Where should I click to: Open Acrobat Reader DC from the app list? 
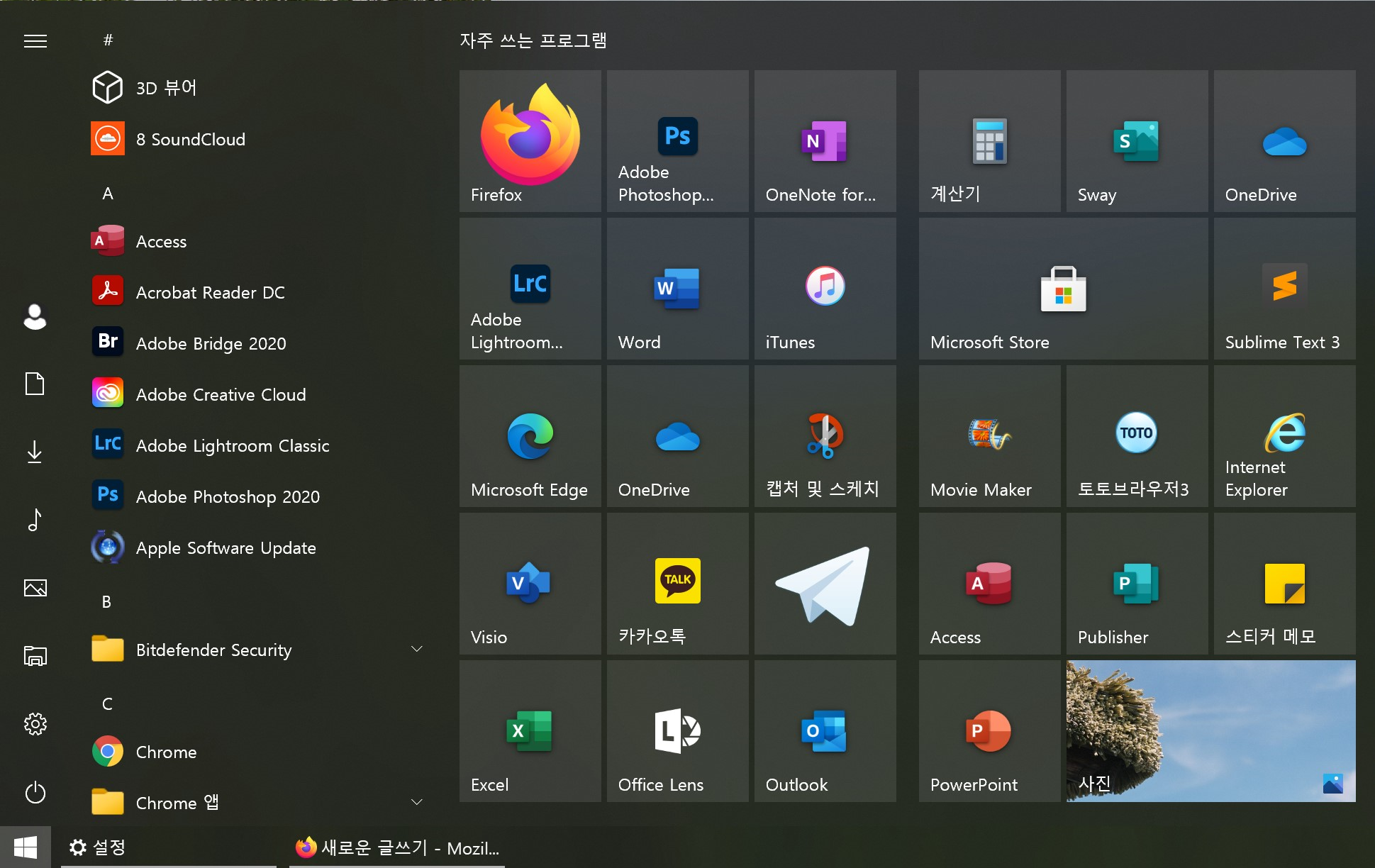[x=210, y=292]
